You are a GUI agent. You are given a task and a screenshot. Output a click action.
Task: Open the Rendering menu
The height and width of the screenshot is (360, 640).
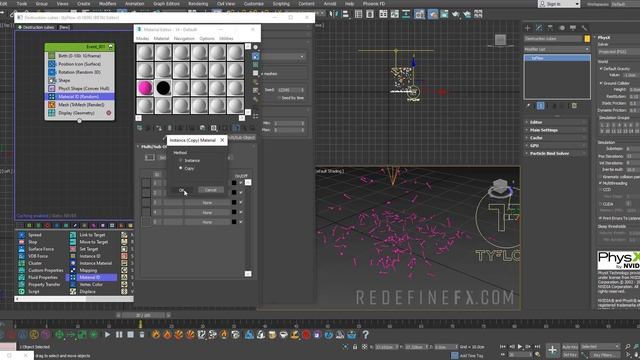pyautogui.click(x=198, y=4)
